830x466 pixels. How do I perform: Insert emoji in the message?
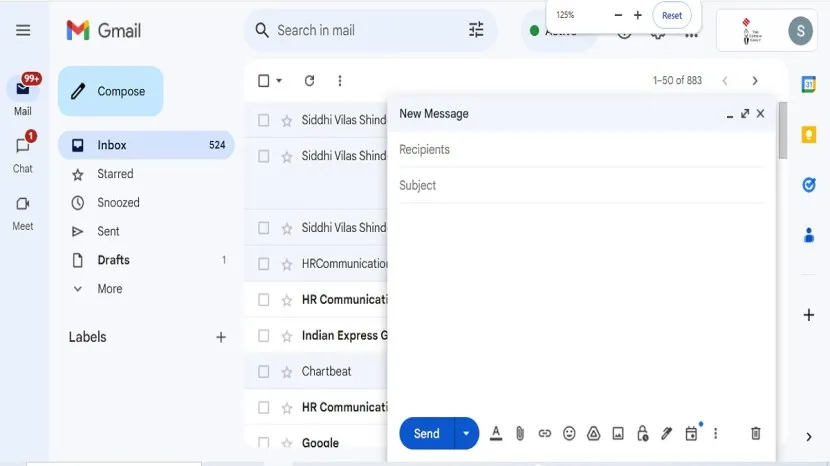[x=569, y=434]
